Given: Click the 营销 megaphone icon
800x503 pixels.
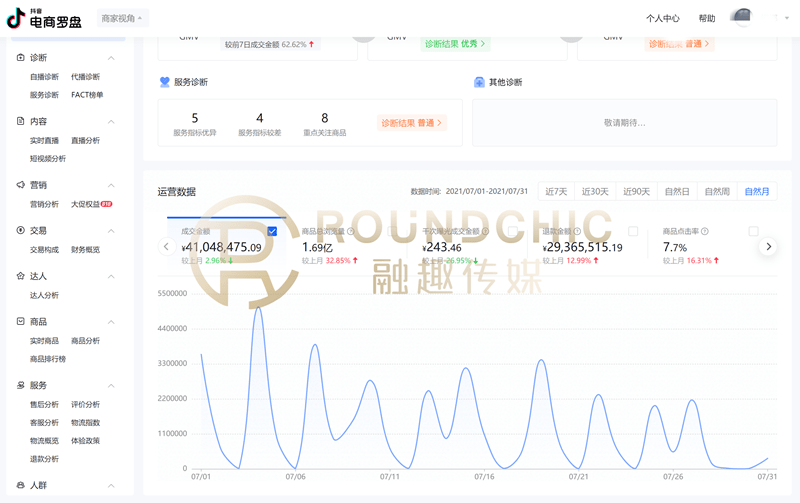Looking at the screenshot, I should 21,185.
